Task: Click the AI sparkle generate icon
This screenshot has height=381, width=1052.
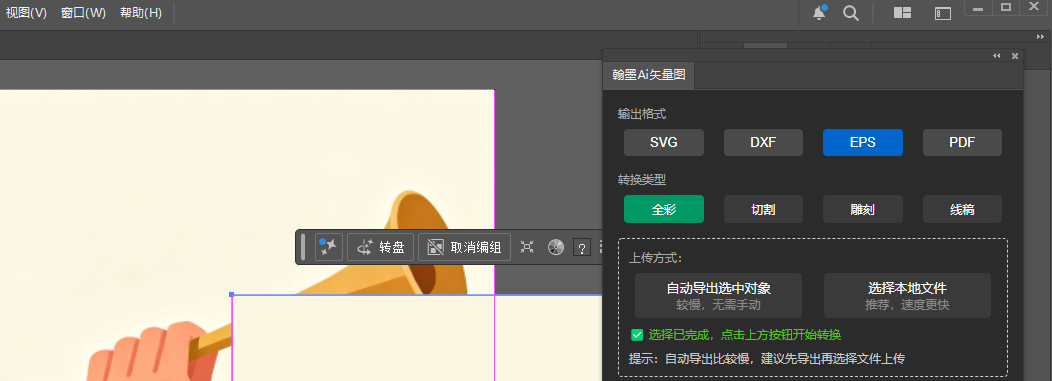Action: [329, 247]
